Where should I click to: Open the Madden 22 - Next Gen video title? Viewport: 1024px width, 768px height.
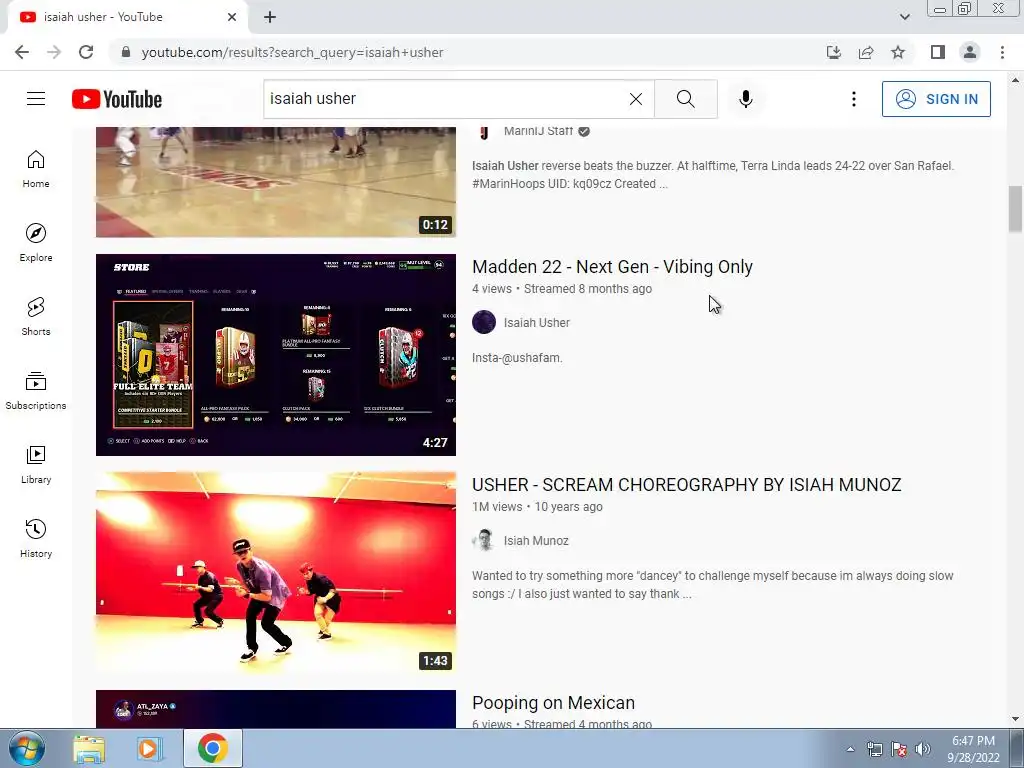point(612,266)
